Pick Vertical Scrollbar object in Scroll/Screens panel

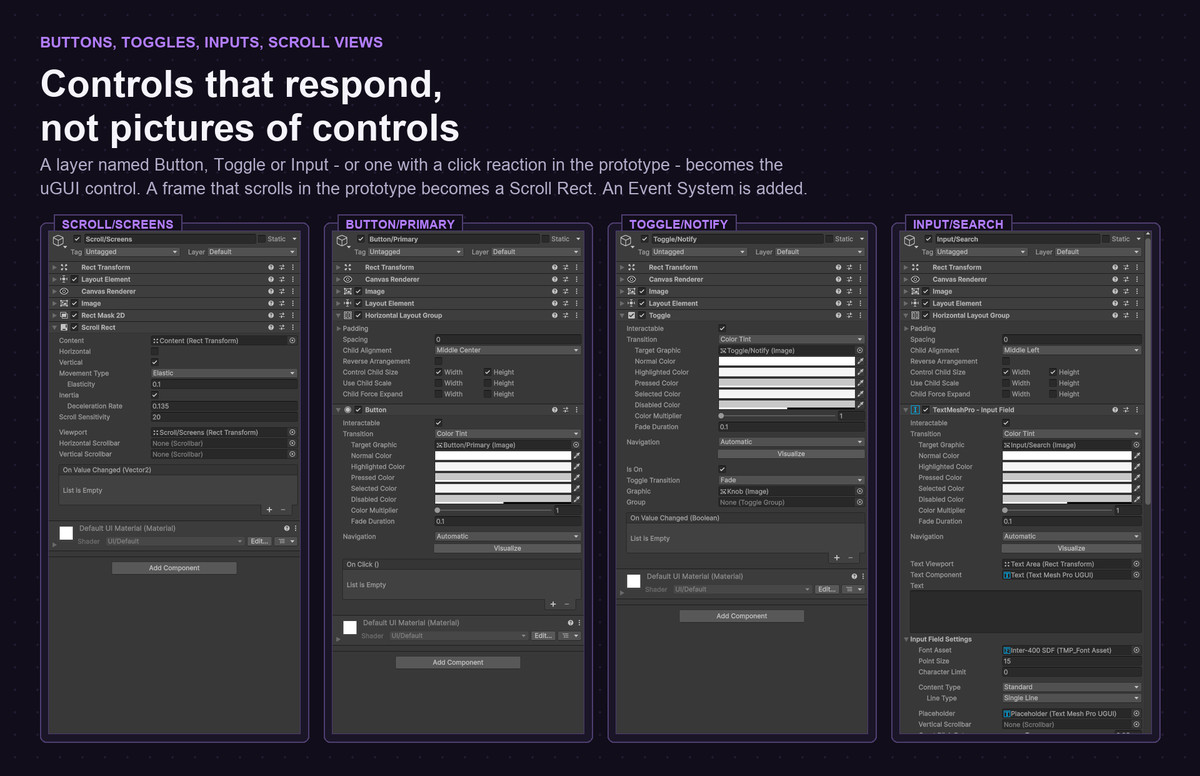[x=292, y=454]
